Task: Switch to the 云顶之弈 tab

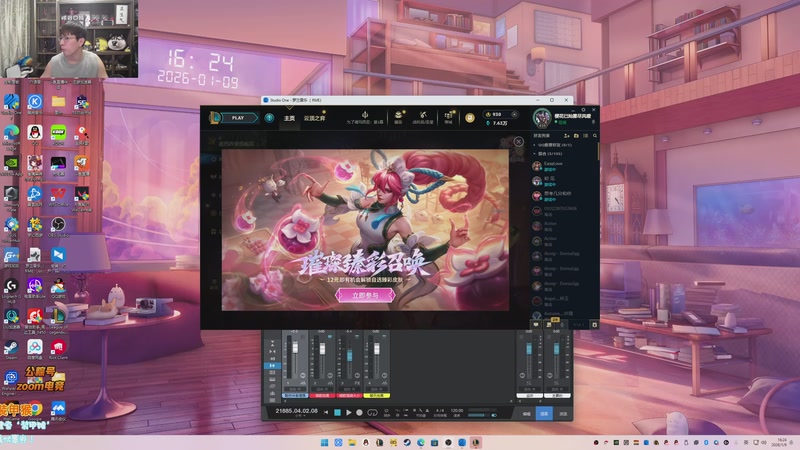Action: point(314,118)
